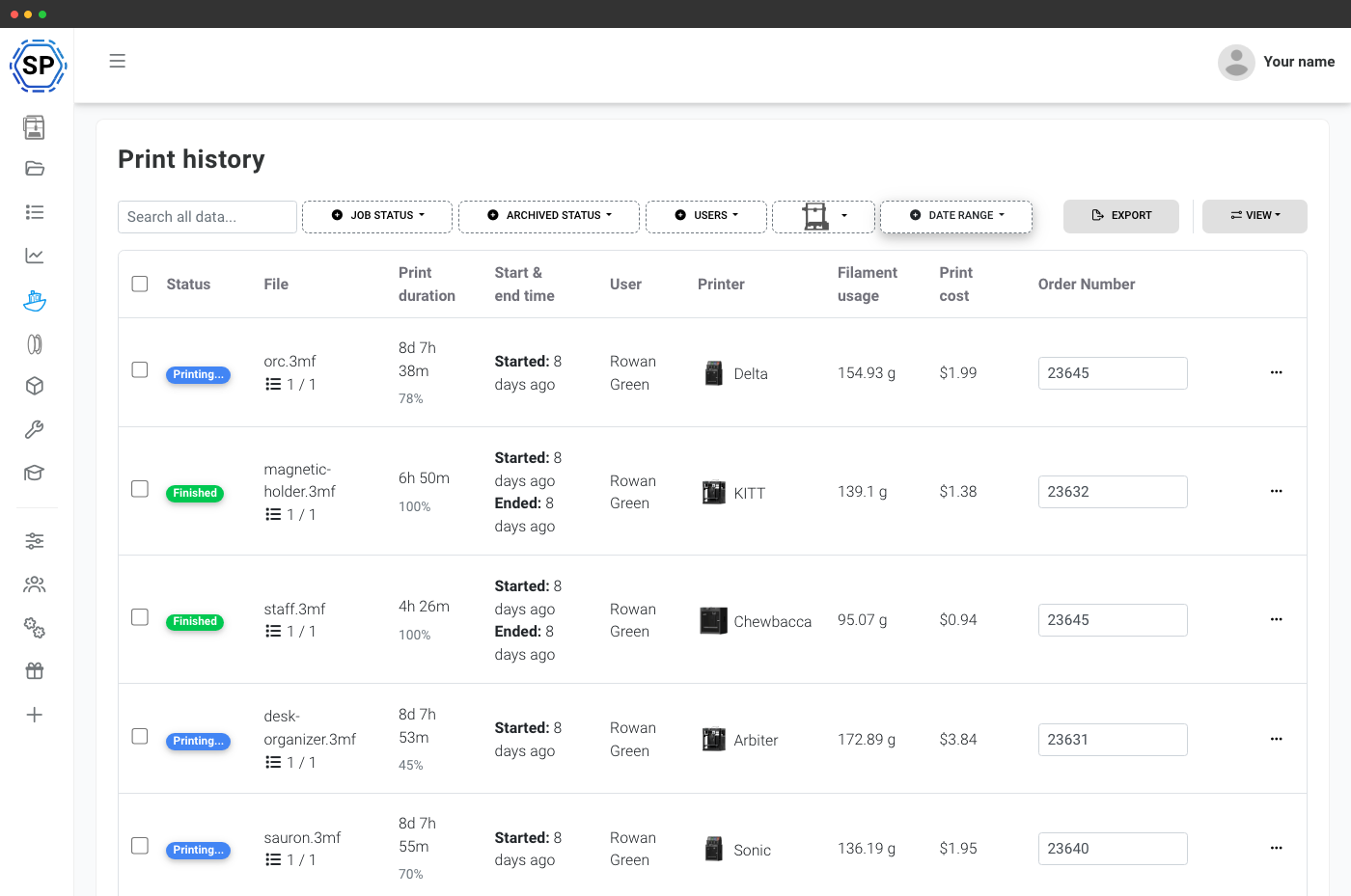Image resolution: width=1351 pixels, height=896 pixels.
Task: Click the Export button
Action: [1121, 216]
